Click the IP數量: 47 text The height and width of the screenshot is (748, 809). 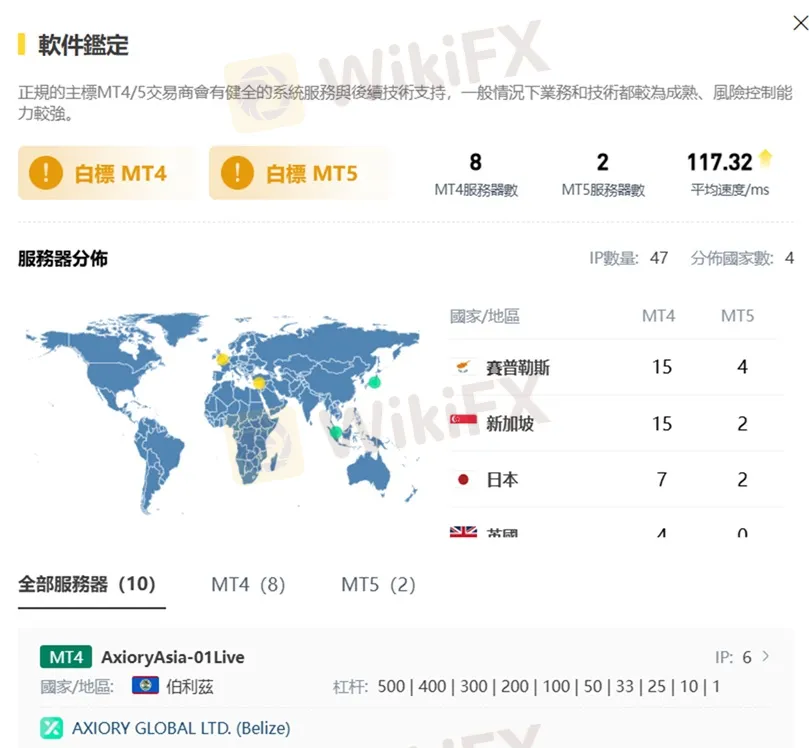click(629, 257)
